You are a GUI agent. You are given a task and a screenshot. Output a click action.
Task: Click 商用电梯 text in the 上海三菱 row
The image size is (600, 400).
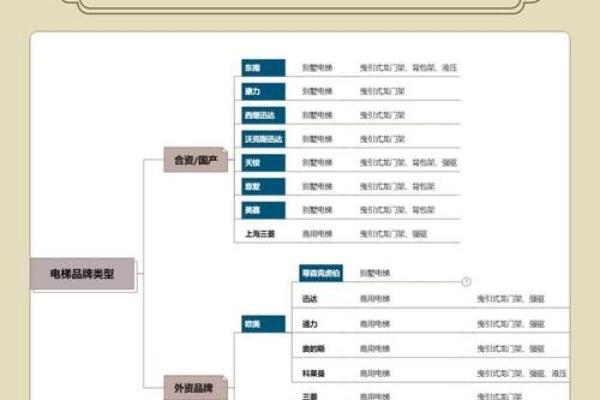click(x=317, y=234)
